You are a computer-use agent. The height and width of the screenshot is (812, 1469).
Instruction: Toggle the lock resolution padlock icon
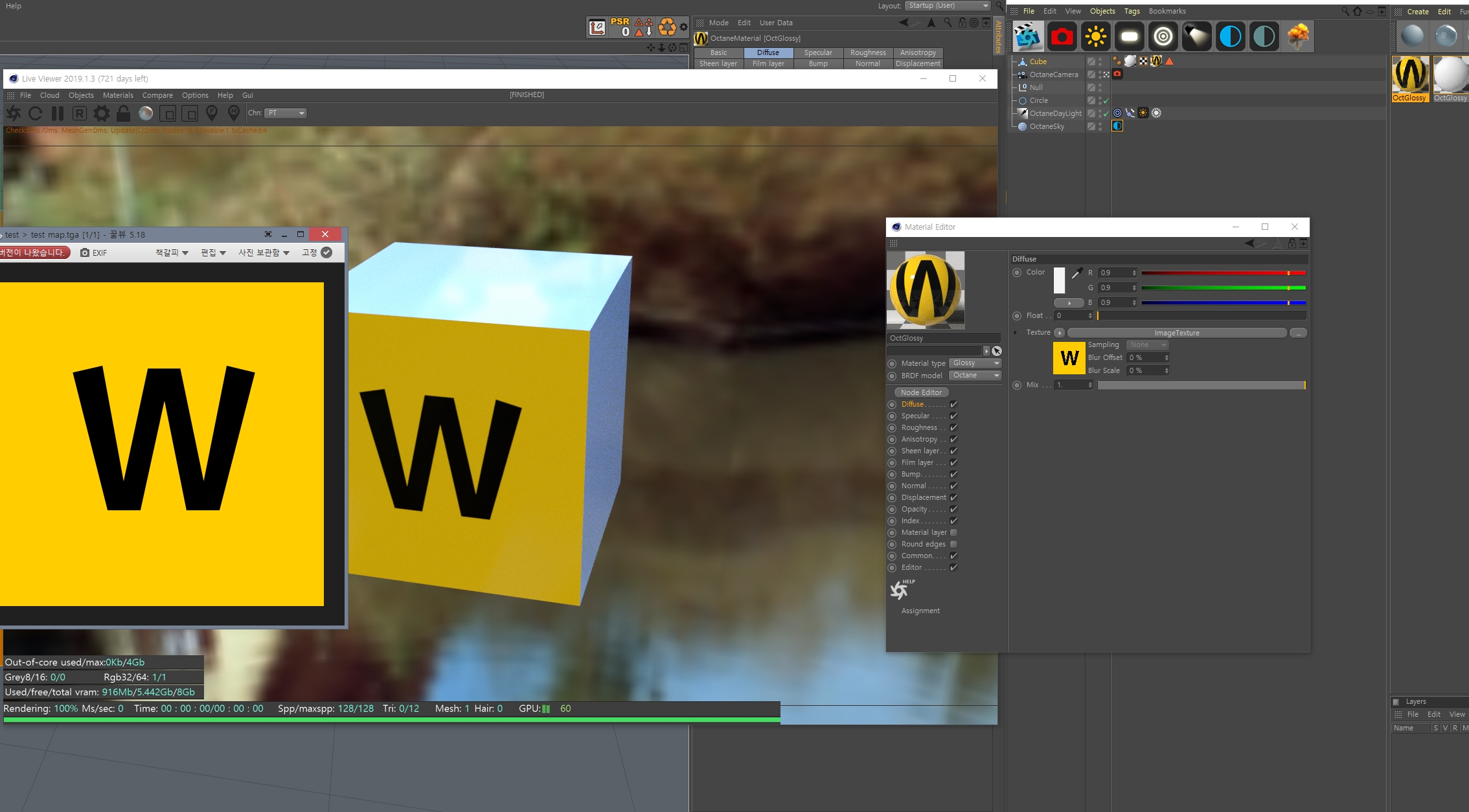pyautogui.click(x=124, y=113)
